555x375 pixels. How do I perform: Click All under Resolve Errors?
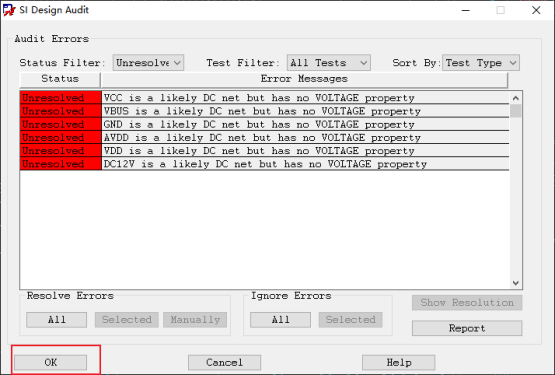coord(57,320)
